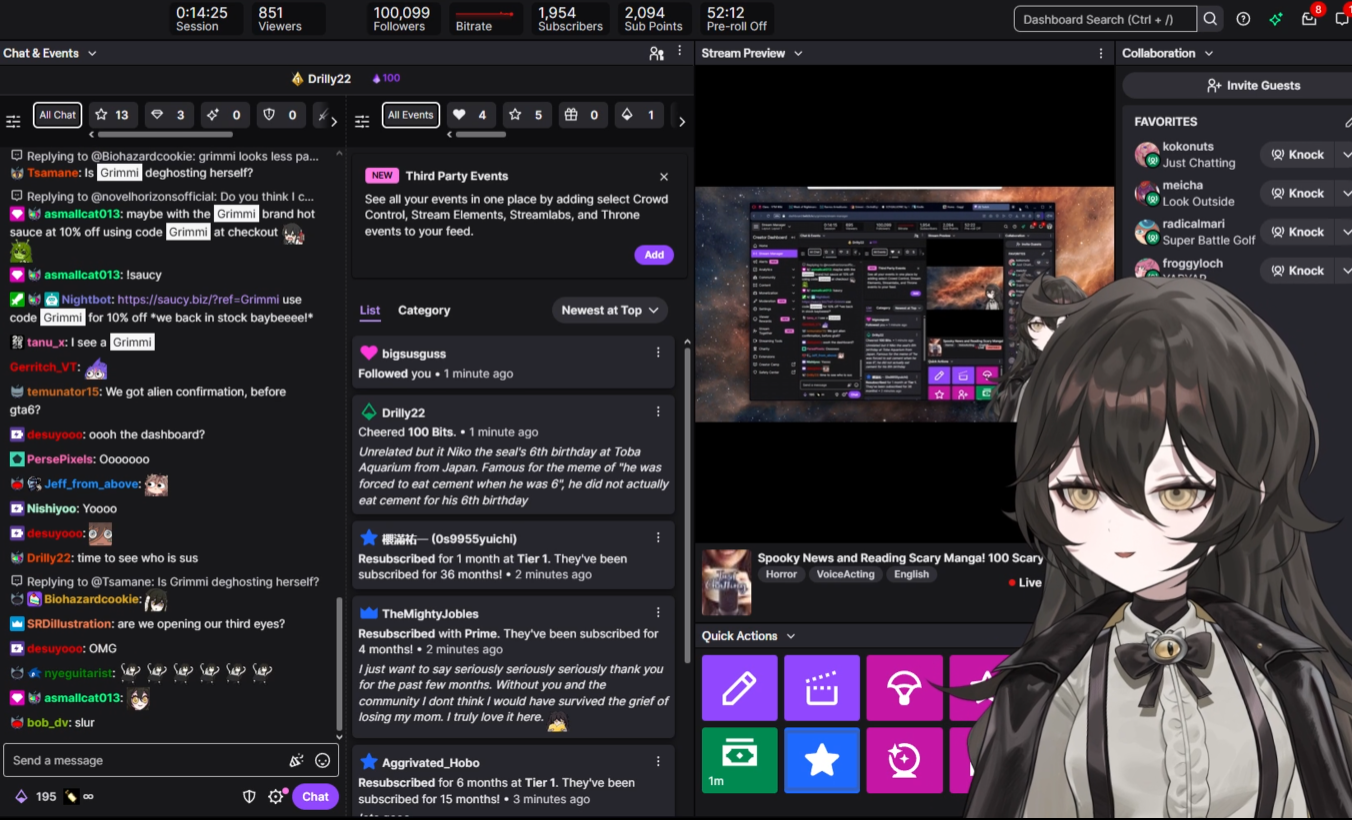Open the community people icon in Chat & Events
Image resolution: width=1352 pixels, height=820 pixels.
click(x=656, y=53)
